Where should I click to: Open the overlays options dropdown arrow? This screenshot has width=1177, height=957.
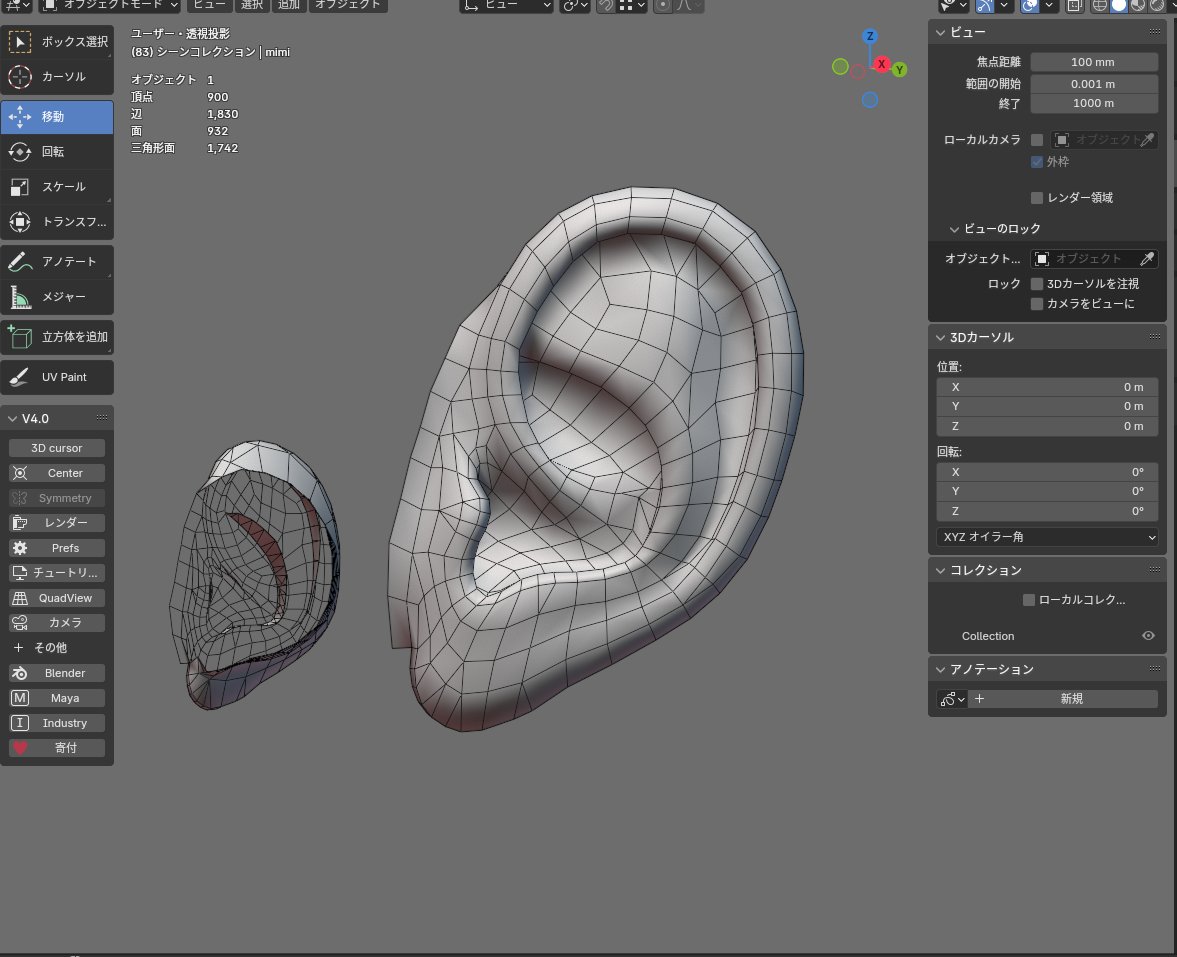click(1049, 6)
